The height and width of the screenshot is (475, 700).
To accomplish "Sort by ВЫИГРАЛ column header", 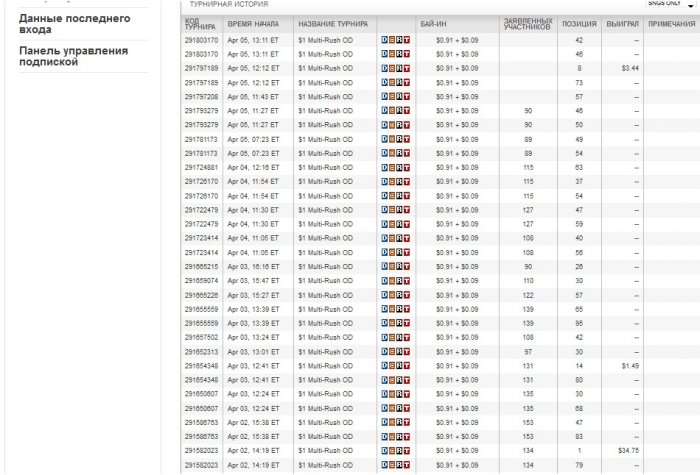I will 622,24.
